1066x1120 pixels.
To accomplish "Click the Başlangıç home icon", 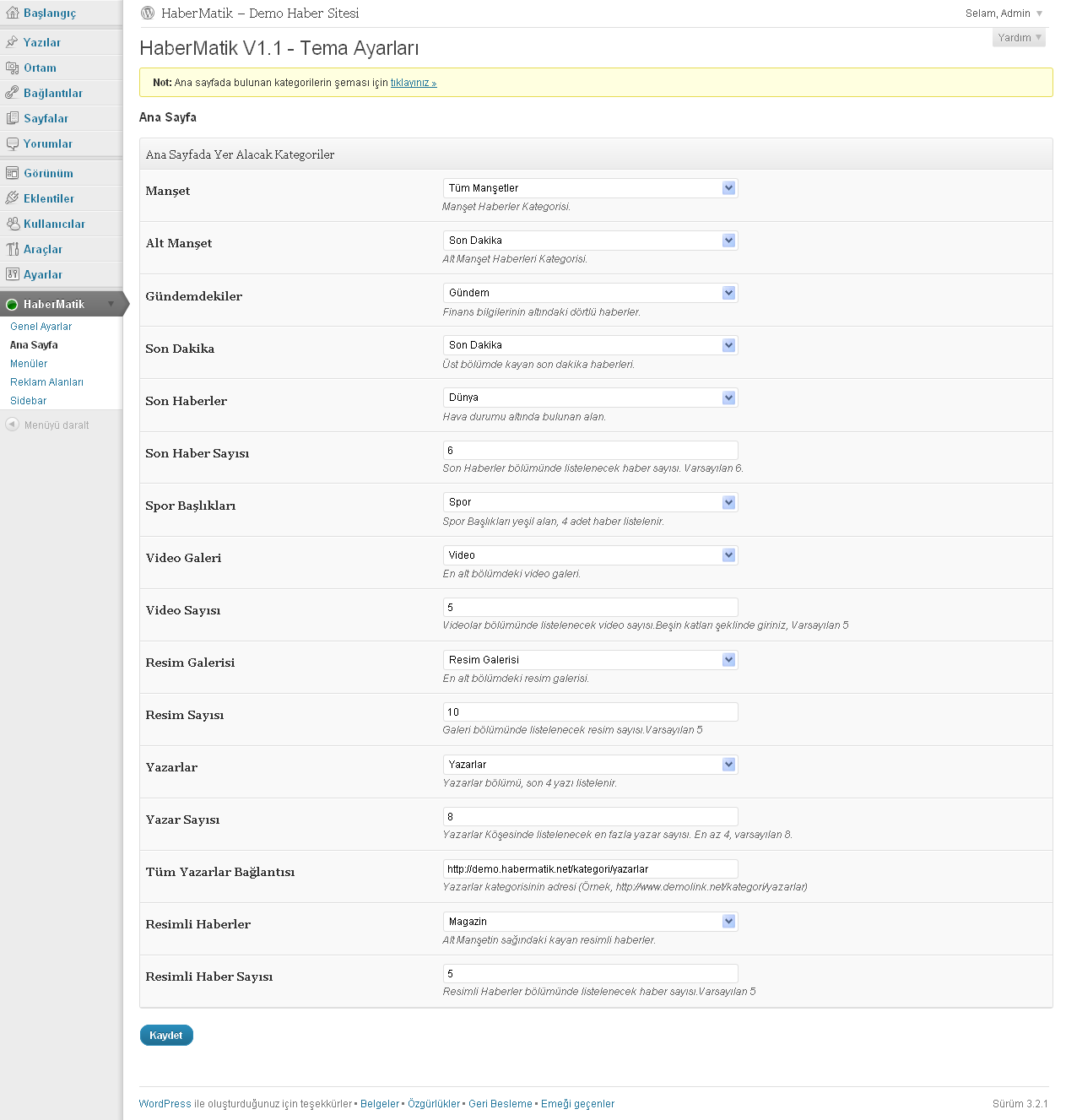I will coord(12,13).
